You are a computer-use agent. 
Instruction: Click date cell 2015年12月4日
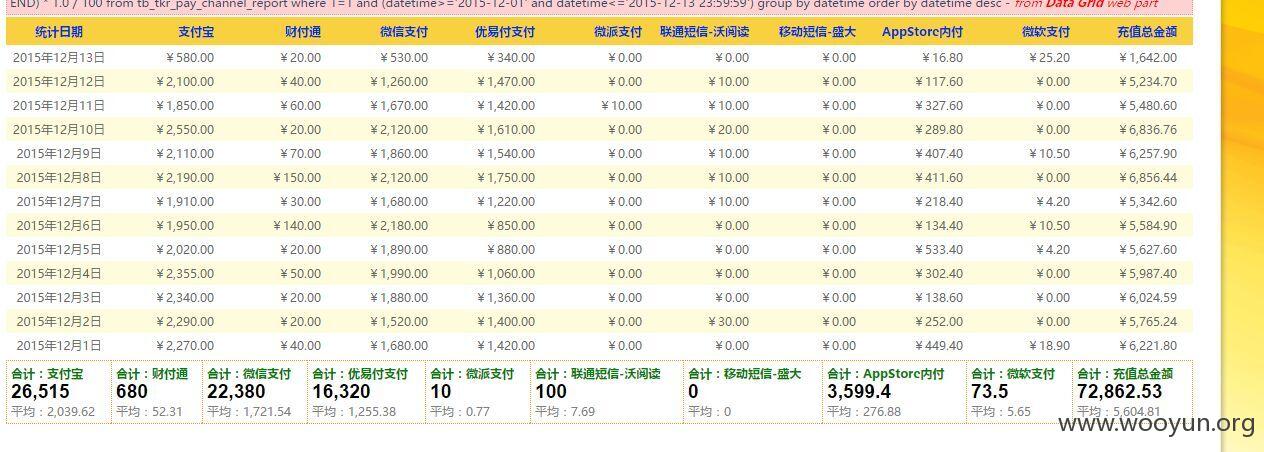pyautogui.click(x=59, y=274)
